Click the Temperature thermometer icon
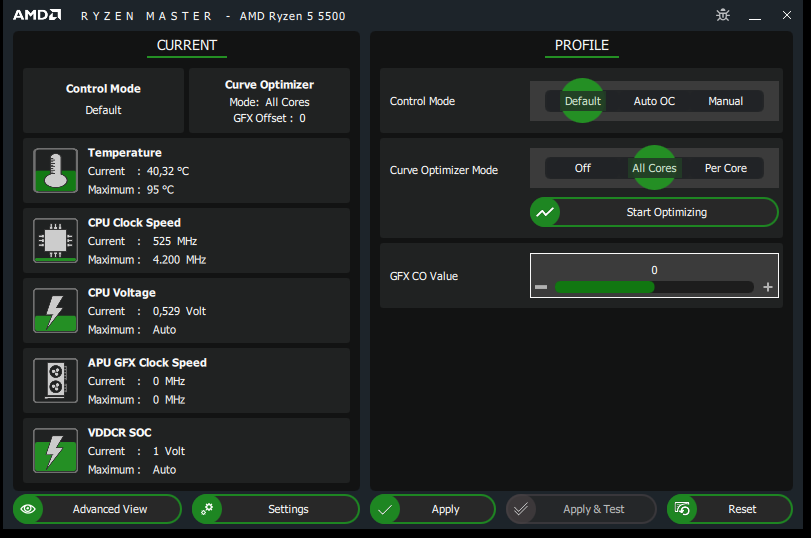811x538 pixels. pyautogui.click(x=55, y=170)
